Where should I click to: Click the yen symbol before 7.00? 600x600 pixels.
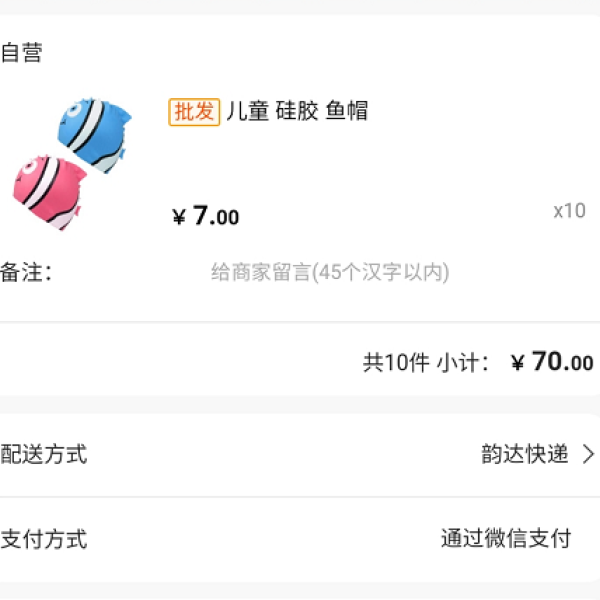[x=179, y=217]
